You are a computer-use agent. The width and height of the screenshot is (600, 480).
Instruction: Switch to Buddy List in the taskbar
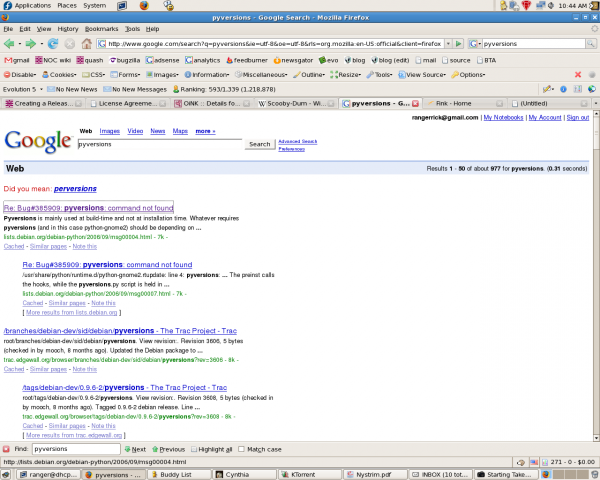179,475
